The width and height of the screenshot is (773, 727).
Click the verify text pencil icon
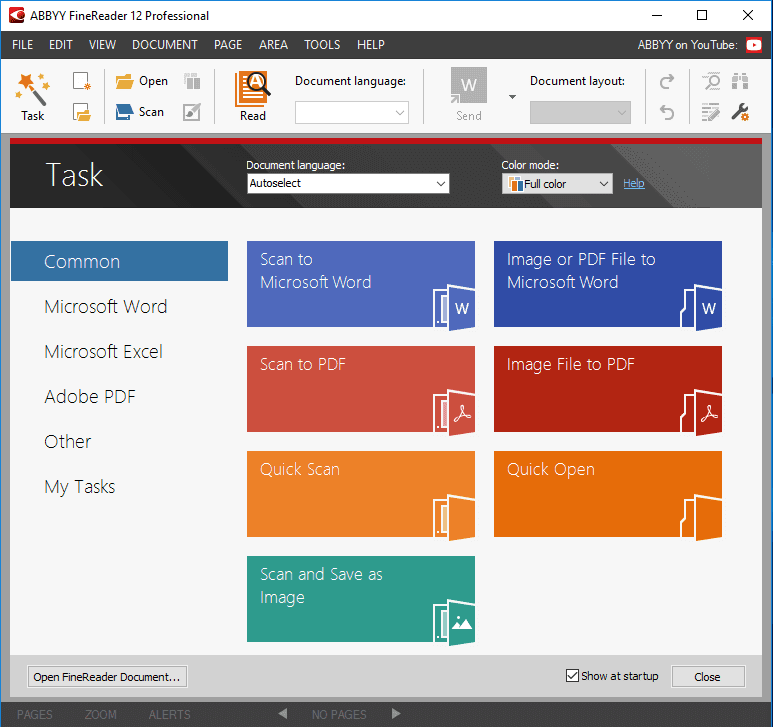711,112
